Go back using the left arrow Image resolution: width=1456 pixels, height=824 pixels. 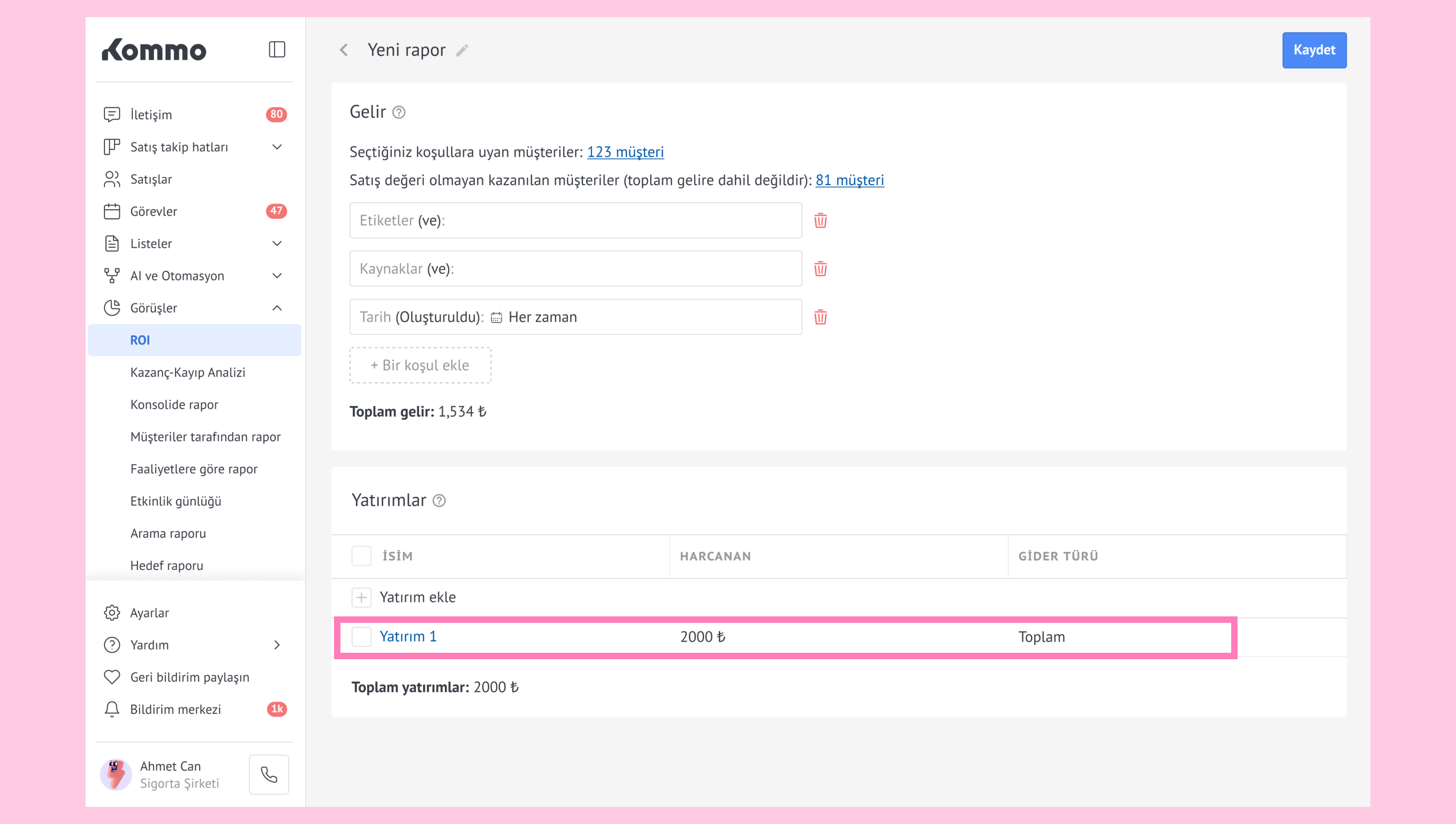point(344,50)
